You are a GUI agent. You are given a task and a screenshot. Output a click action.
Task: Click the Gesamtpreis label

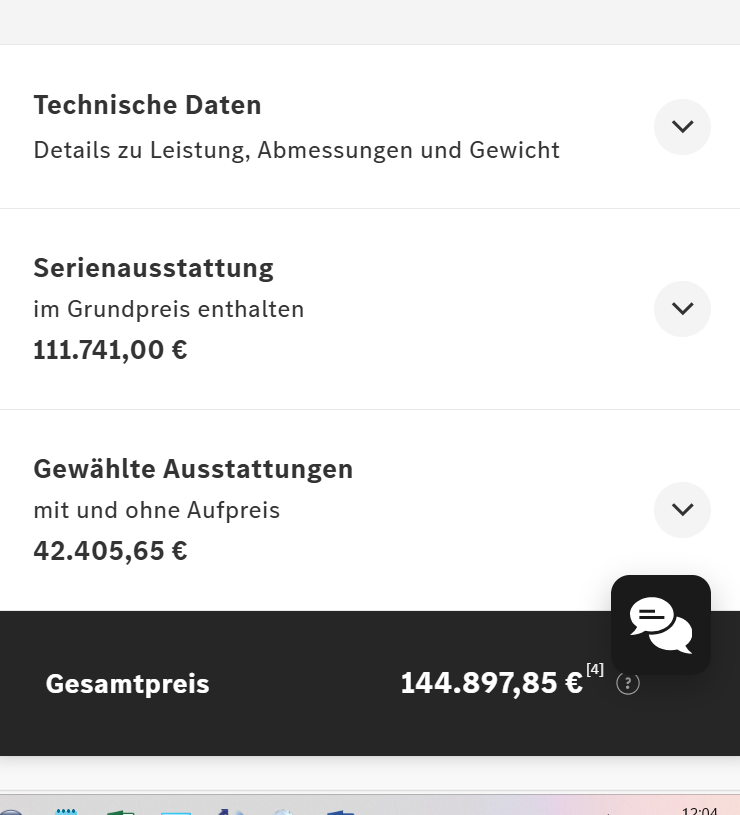(127, 684)
